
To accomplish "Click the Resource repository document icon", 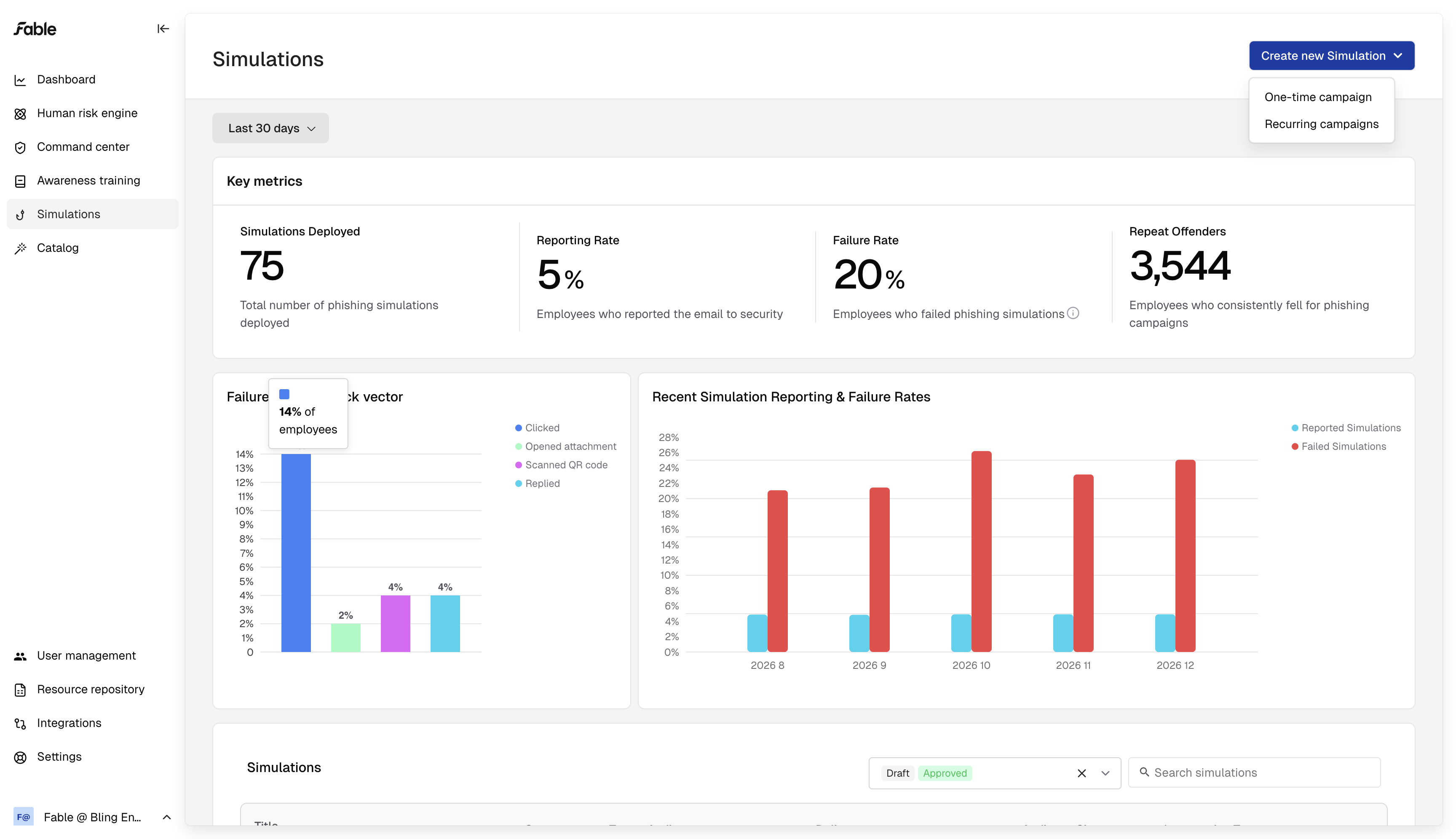I will 20,690.
